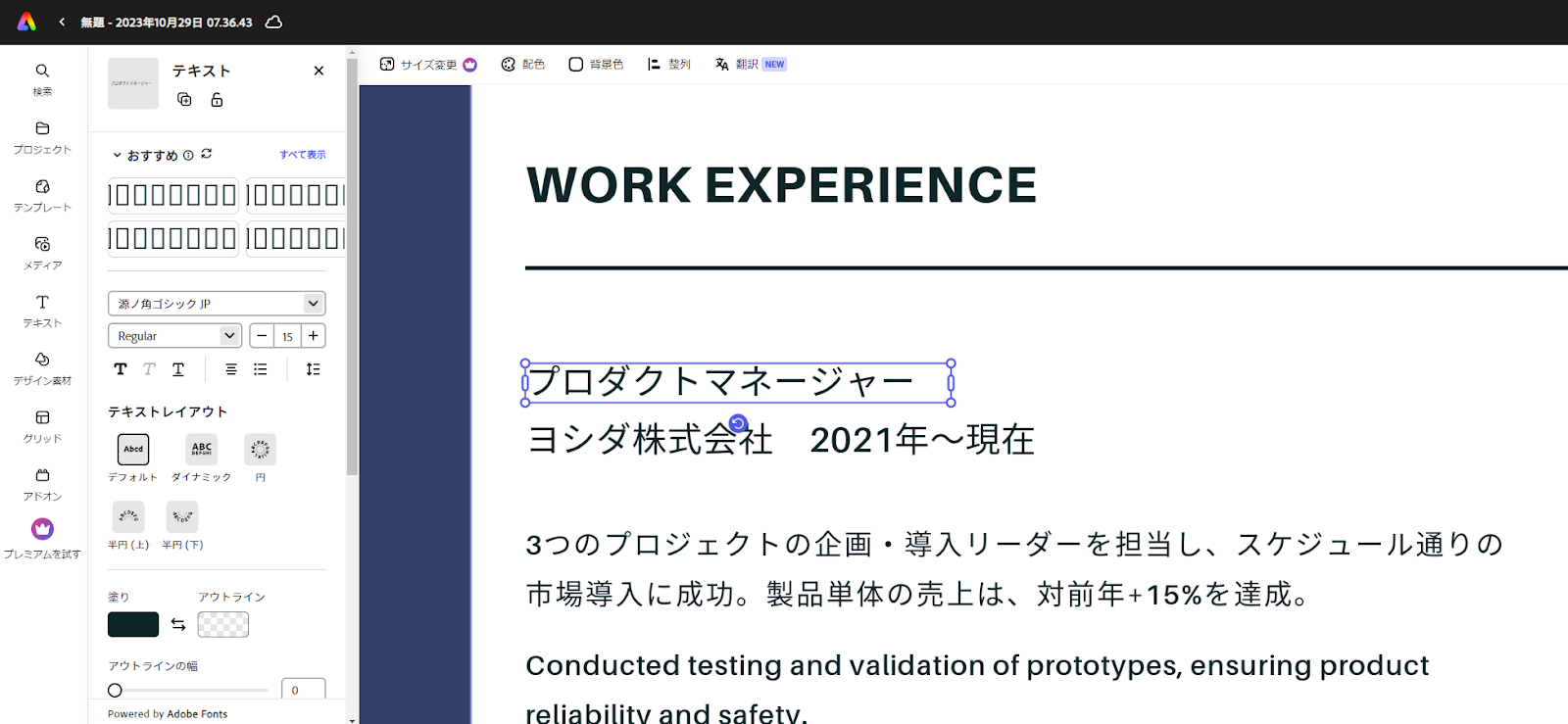Open 検索 search in the sidebar

pos(42,79)
